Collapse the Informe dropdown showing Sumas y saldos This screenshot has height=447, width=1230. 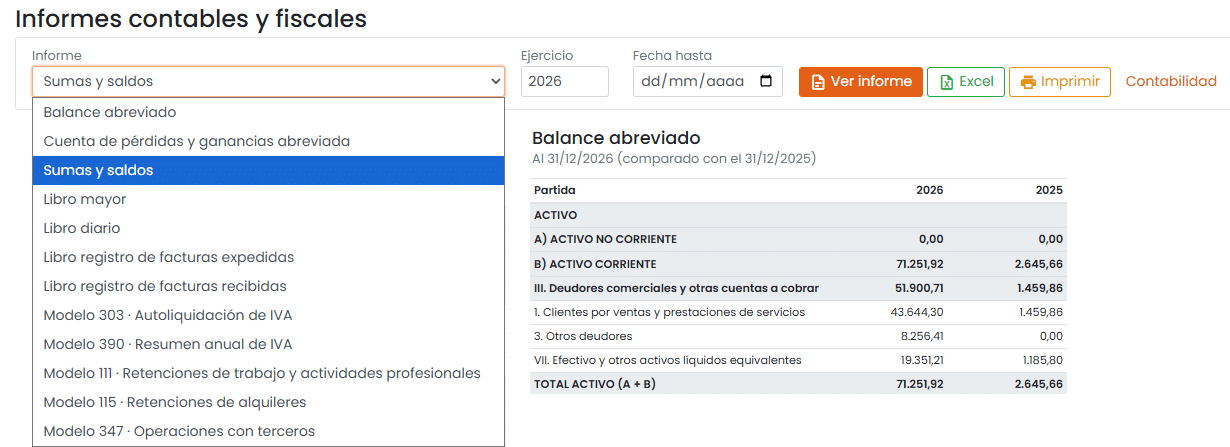click(268, 82)
